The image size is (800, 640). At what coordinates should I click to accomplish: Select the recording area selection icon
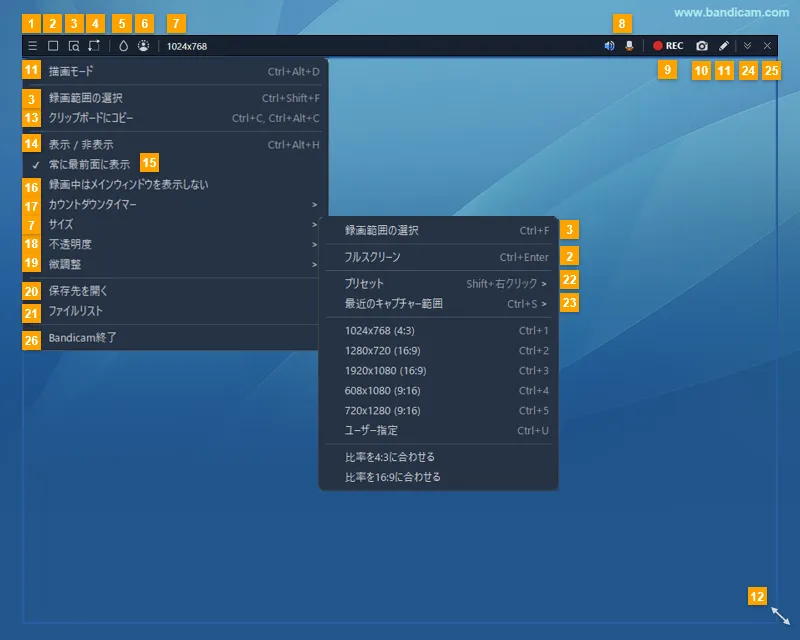coord(94,46)
